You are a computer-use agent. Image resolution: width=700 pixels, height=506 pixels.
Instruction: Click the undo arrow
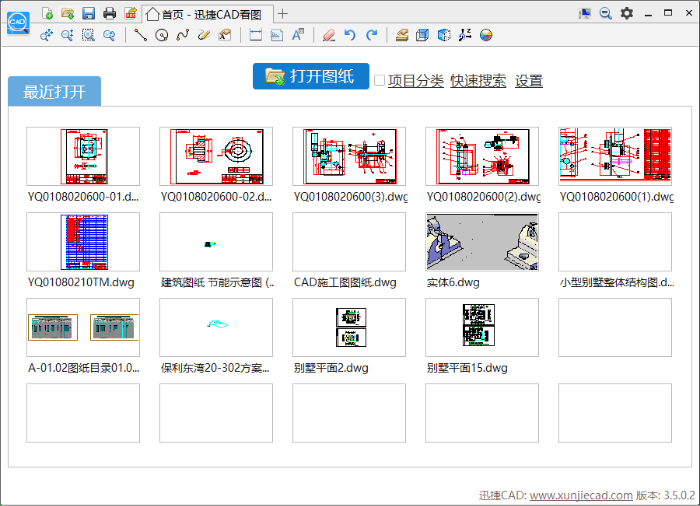pyautogui.click(x=350, y=35)
